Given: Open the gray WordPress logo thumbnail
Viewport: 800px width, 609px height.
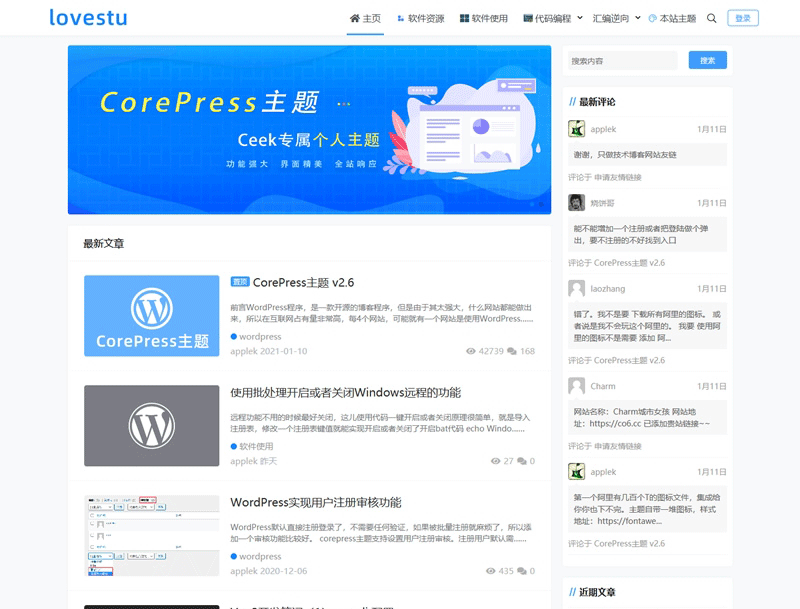Looking at the screenshot, I should pos(152,425).
